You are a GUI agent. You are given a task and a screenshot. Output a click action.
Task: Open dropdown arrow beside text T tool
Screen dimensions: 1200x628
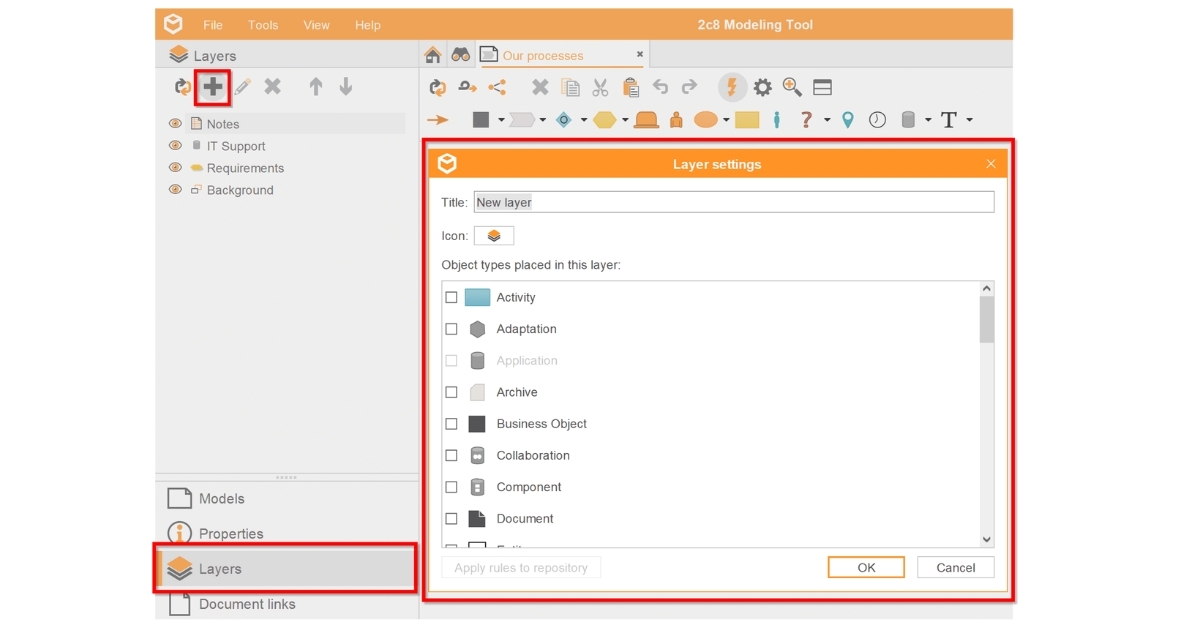click(x=969, y=120)
